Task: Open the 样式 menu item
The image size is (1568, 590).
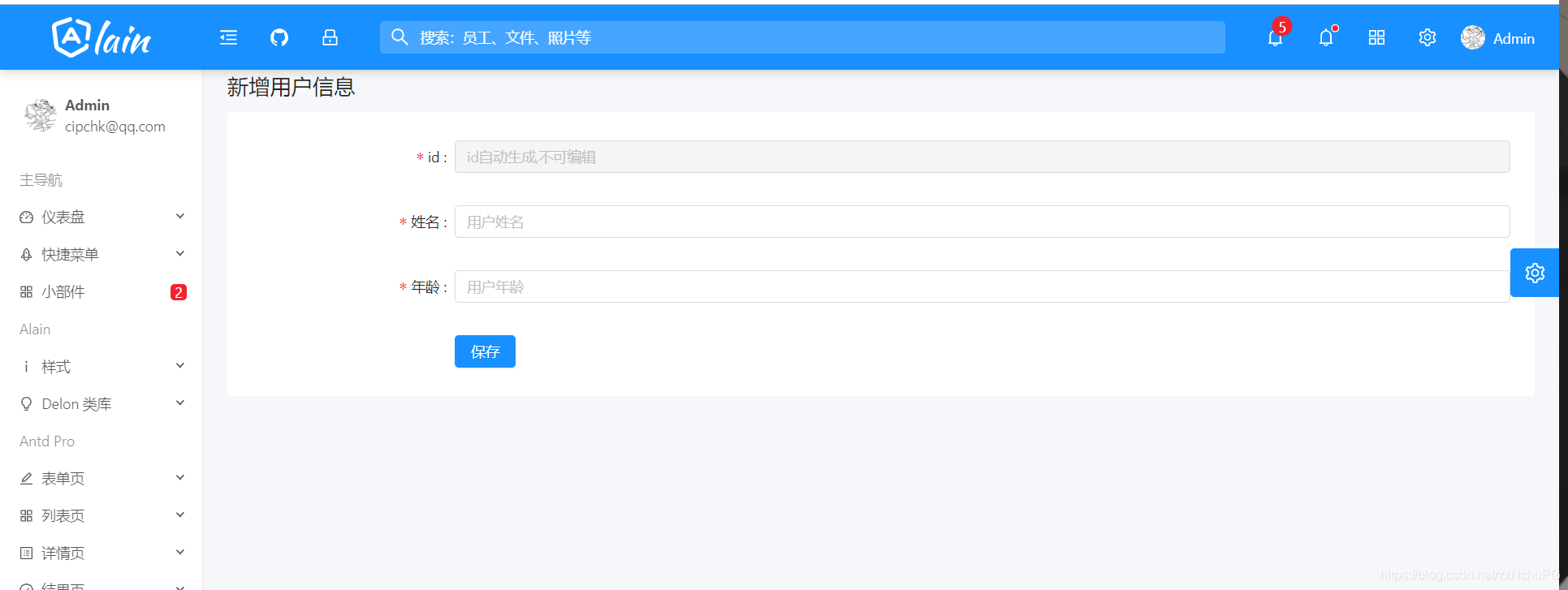Action: 102,367
